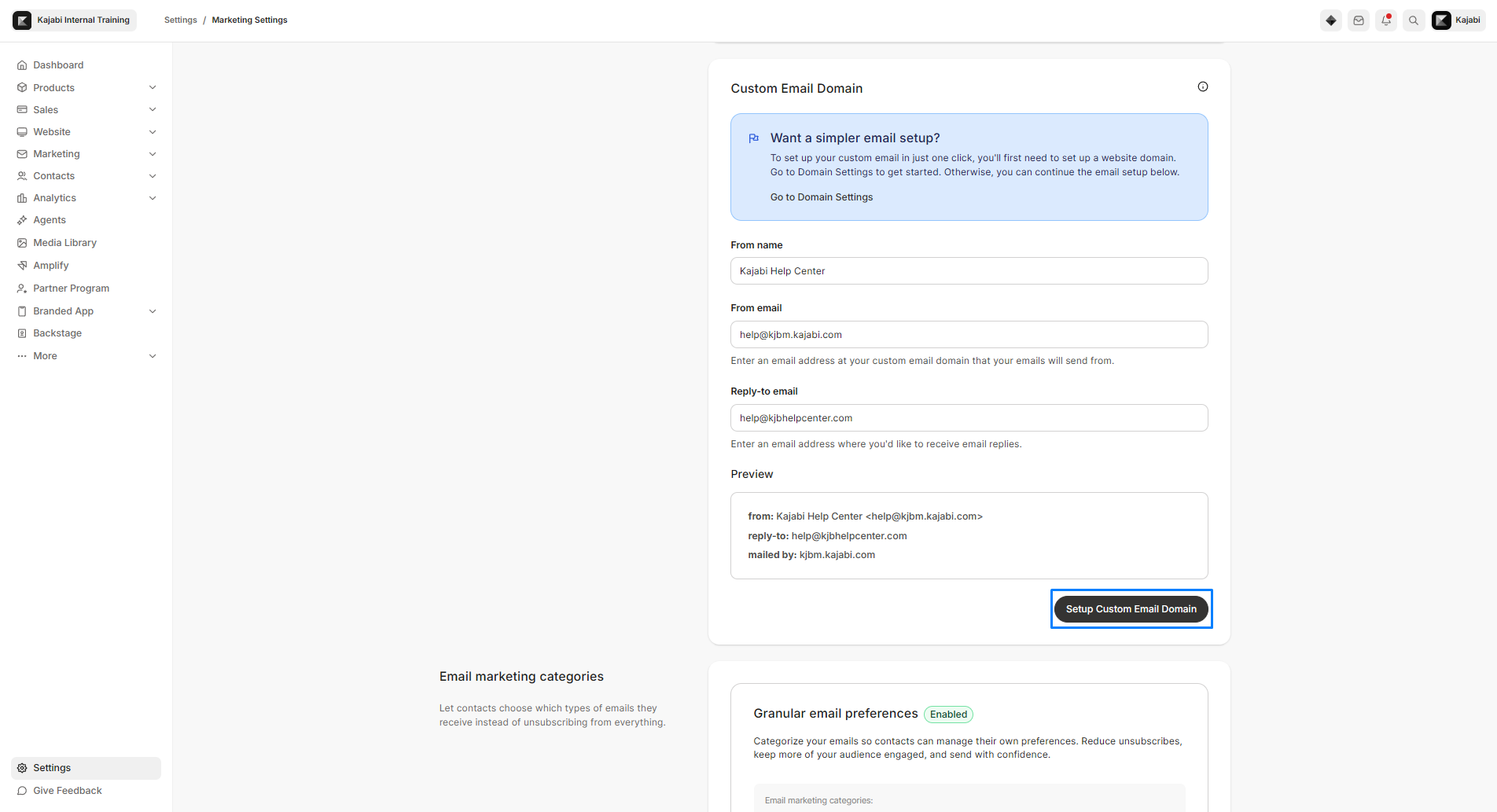Open the Kajabi account menu
Viewport: 1497px width, 812px height.
(x=1458, y=20)
